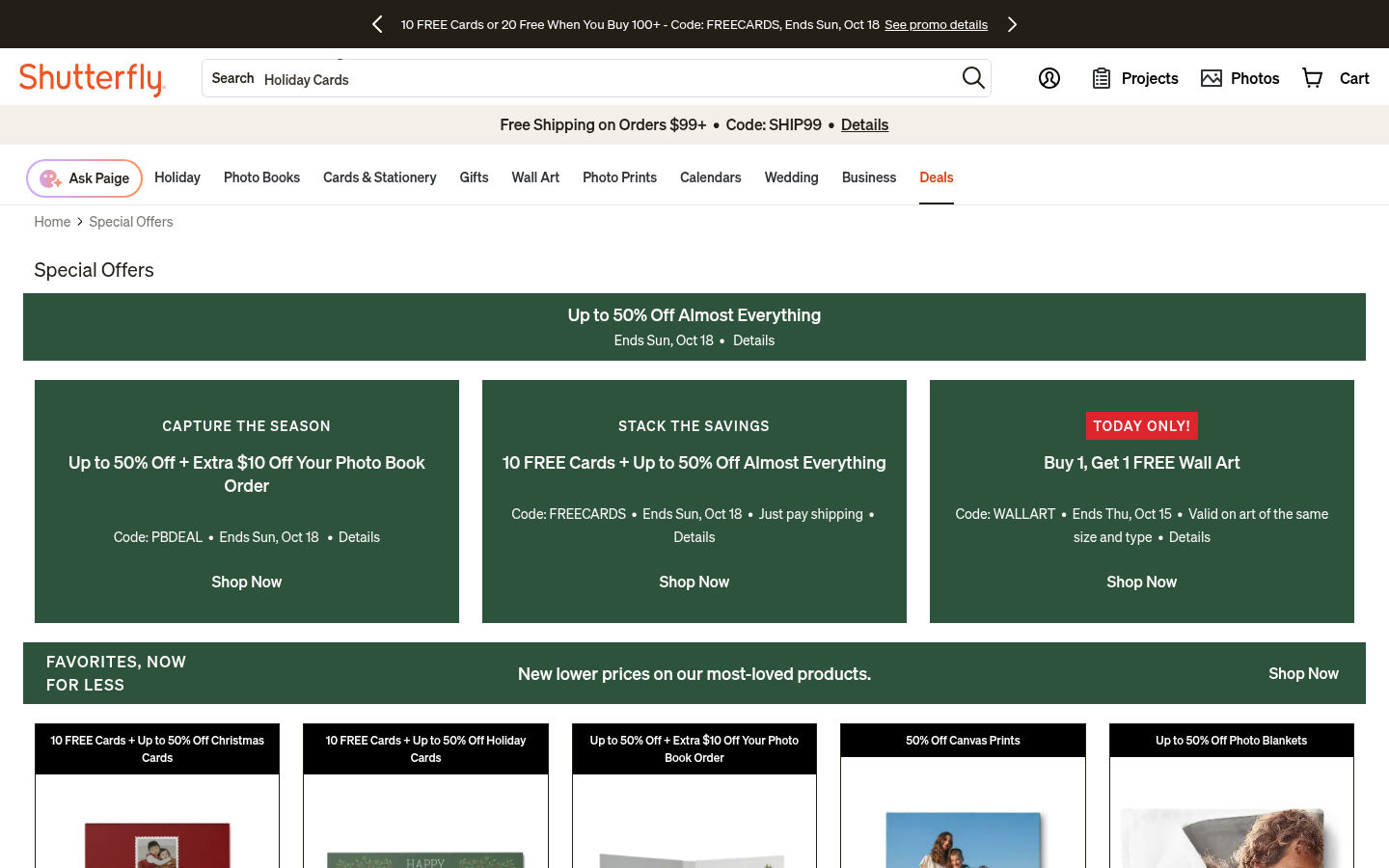Open the Photo Books menu

[x=261, y=177]
